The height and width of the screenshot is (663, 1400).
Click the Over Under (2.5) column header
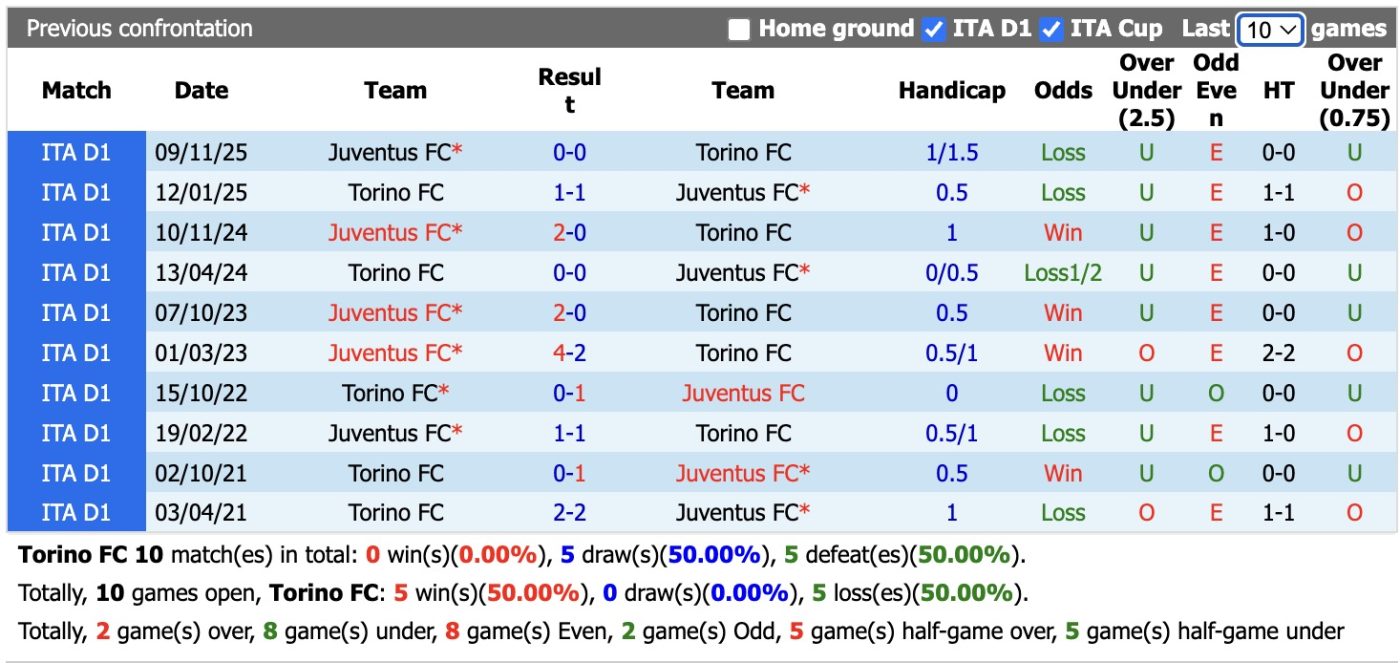[x=1146, y=90]
